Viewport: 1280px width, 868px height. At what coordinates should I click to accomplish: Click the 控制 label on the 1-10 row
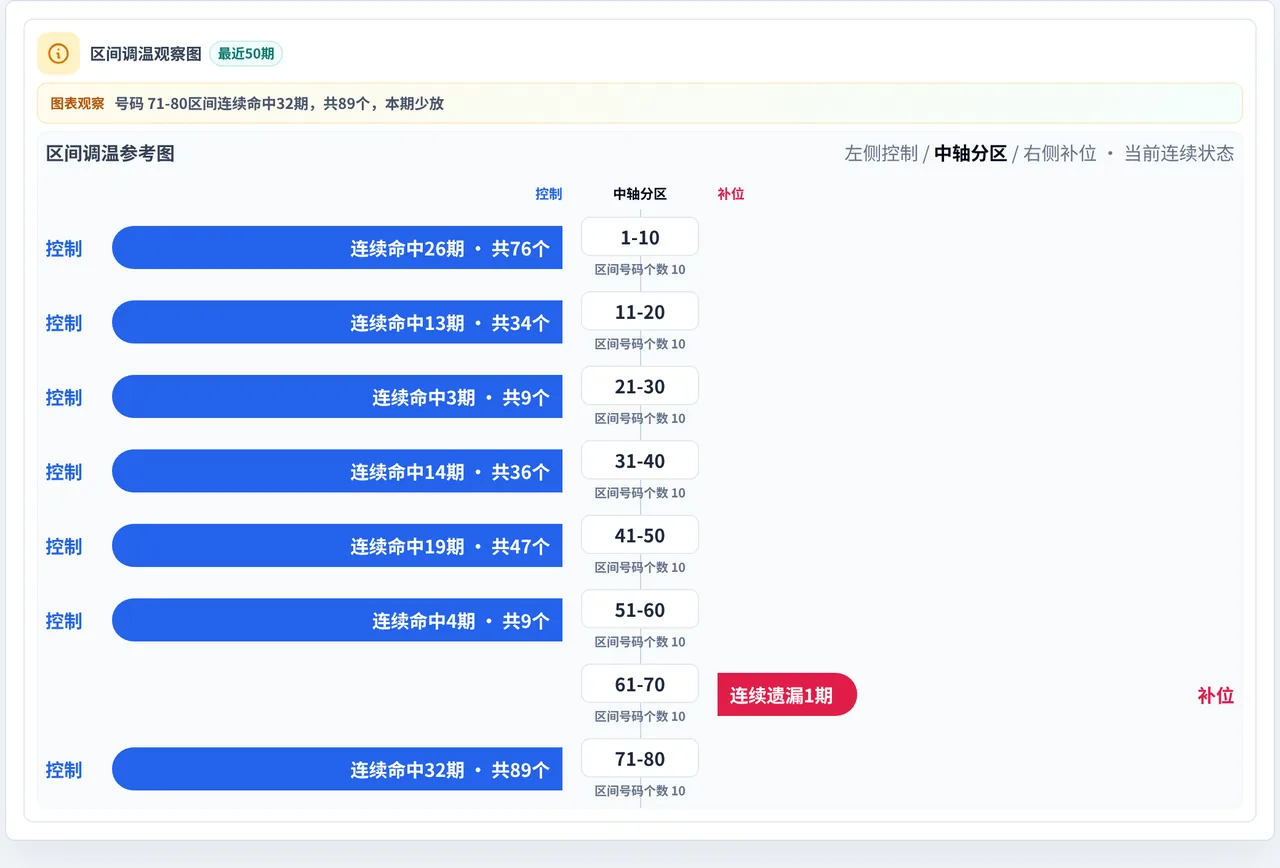(64, 248)
